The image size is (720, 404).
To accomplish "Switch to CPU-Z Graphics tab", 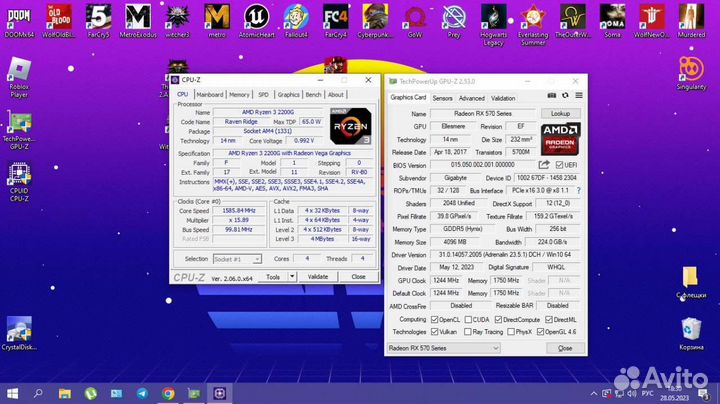I will 288,95.
